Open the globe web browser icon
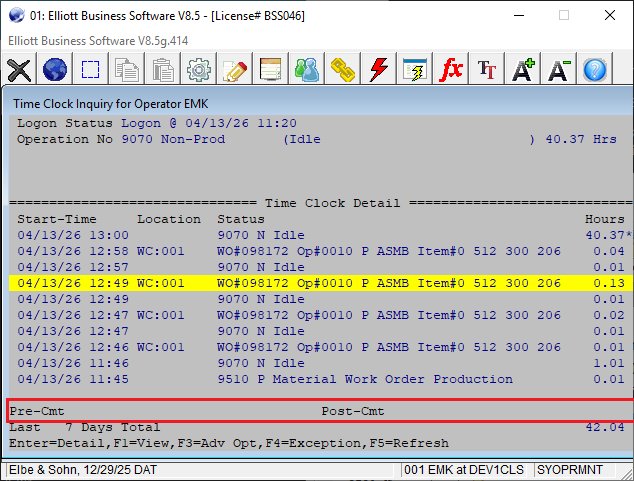The height and width of the screenshot is (481, 634). (55, 70)
